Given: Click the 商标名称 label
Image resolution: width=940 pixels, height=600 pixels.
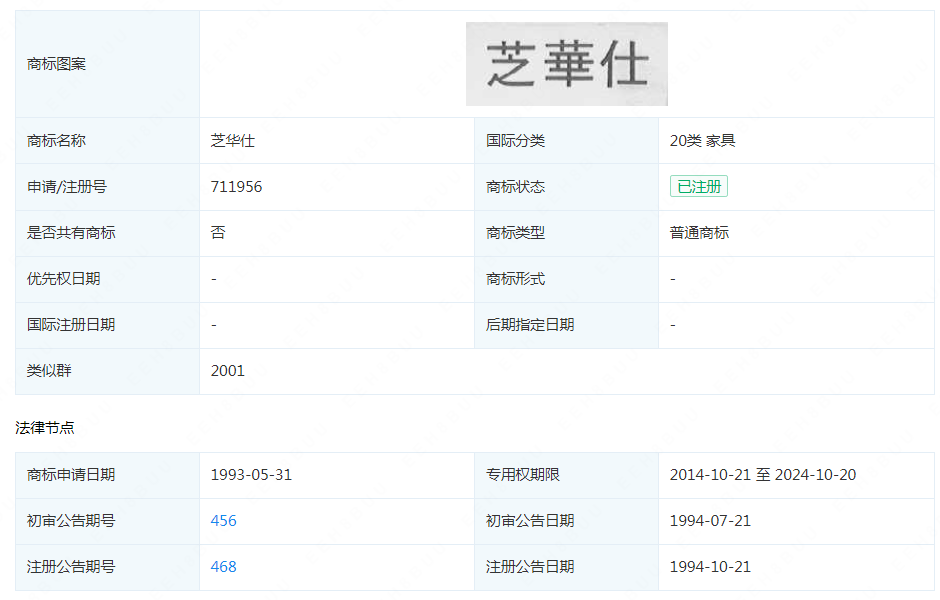Looking at the screenshot, I should pyautogui.click(x=56, y=140).
